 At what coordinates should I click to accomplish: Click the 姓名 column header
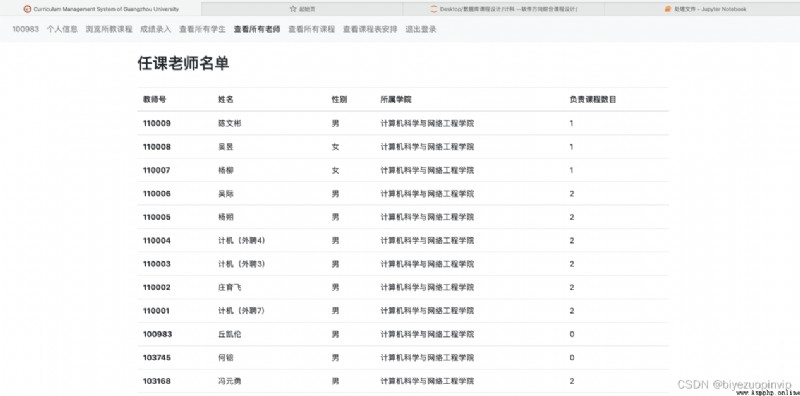[x=226, y=100]
